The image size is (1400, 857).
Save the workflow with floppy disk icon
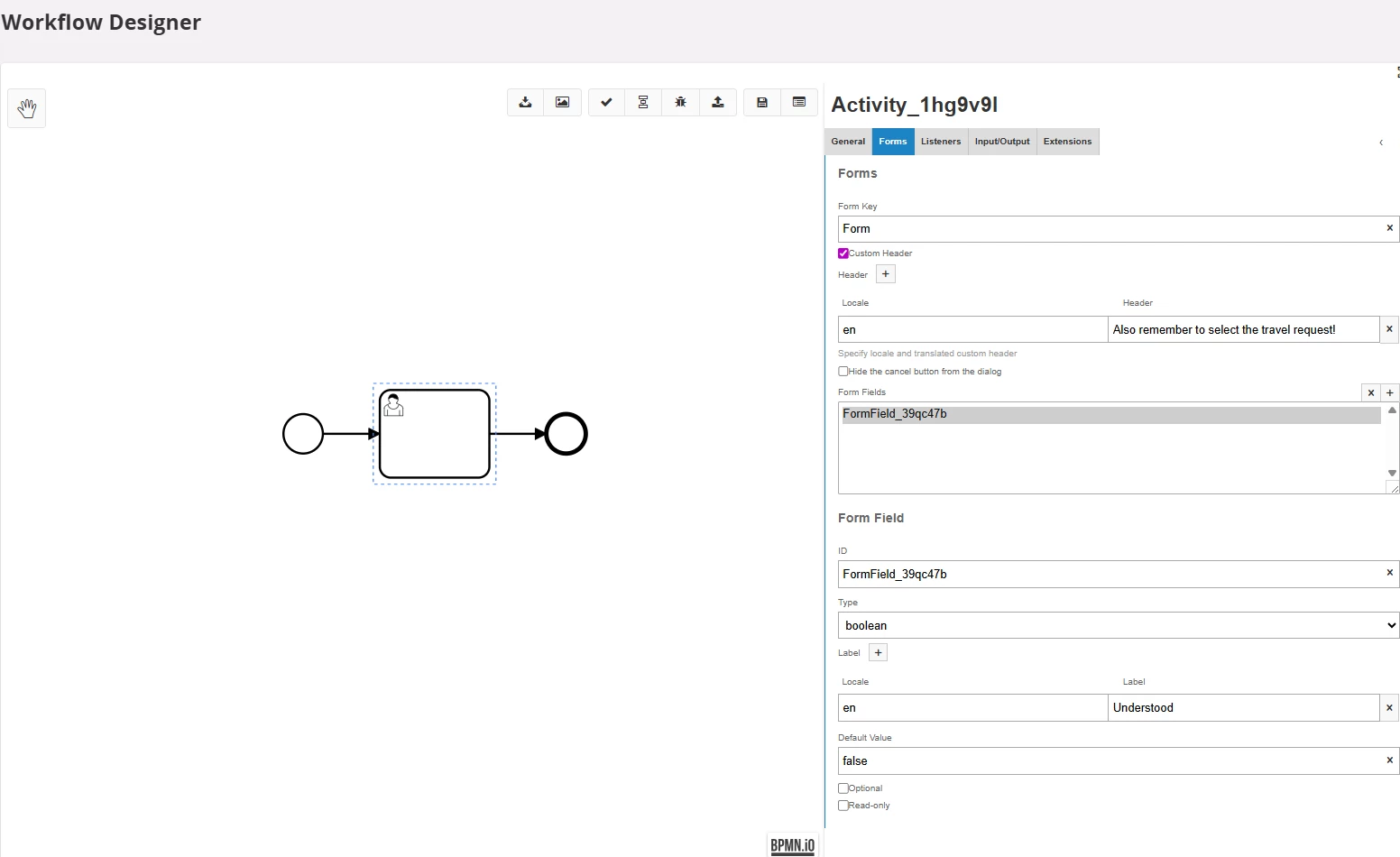[762, 102]
